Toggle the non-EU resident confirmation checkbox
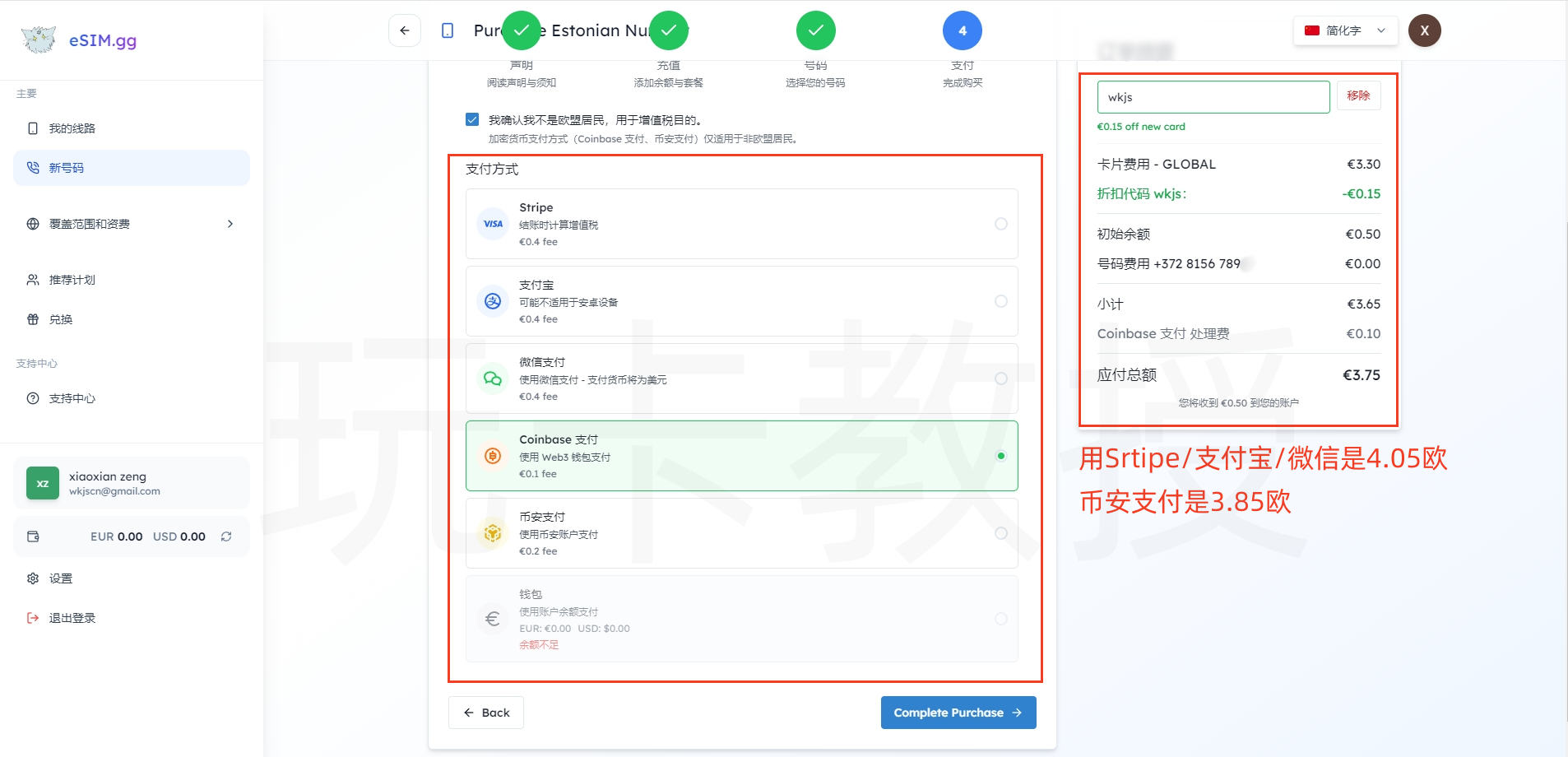The height and width of the screenshot is (757, 1568). click(x=472, y=119)
